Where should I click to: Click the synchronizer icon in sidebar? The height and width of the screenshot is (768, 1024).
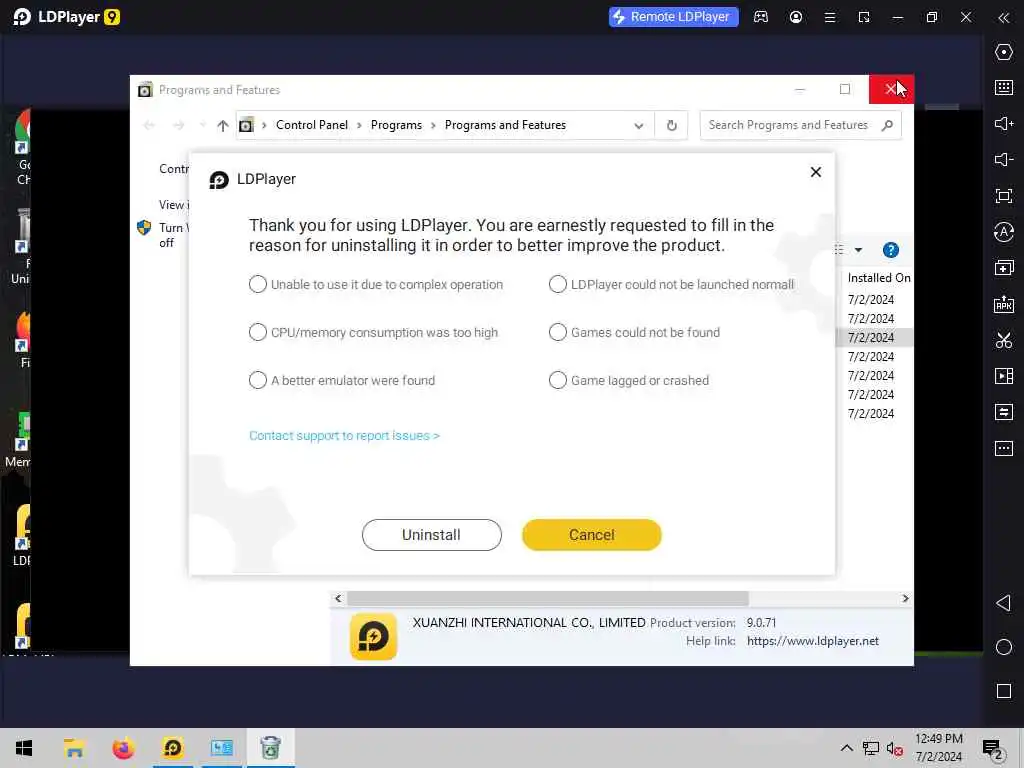click(1004, 412)
